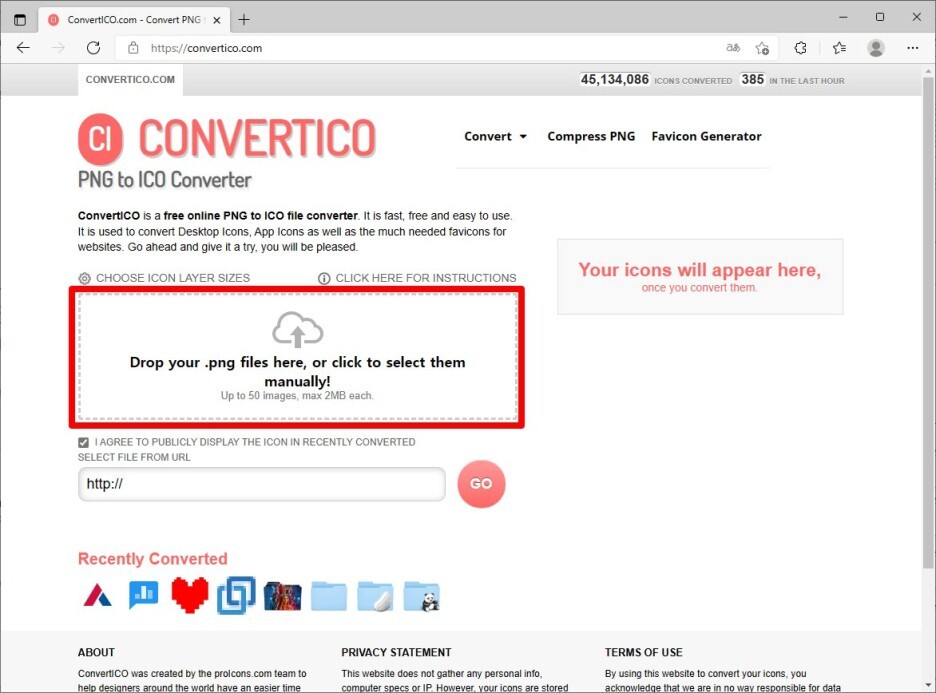Close the ConvertICO.com browser tab
Image resolution: width=936 pixels, height=693 pixels.
tap(217, 20)
